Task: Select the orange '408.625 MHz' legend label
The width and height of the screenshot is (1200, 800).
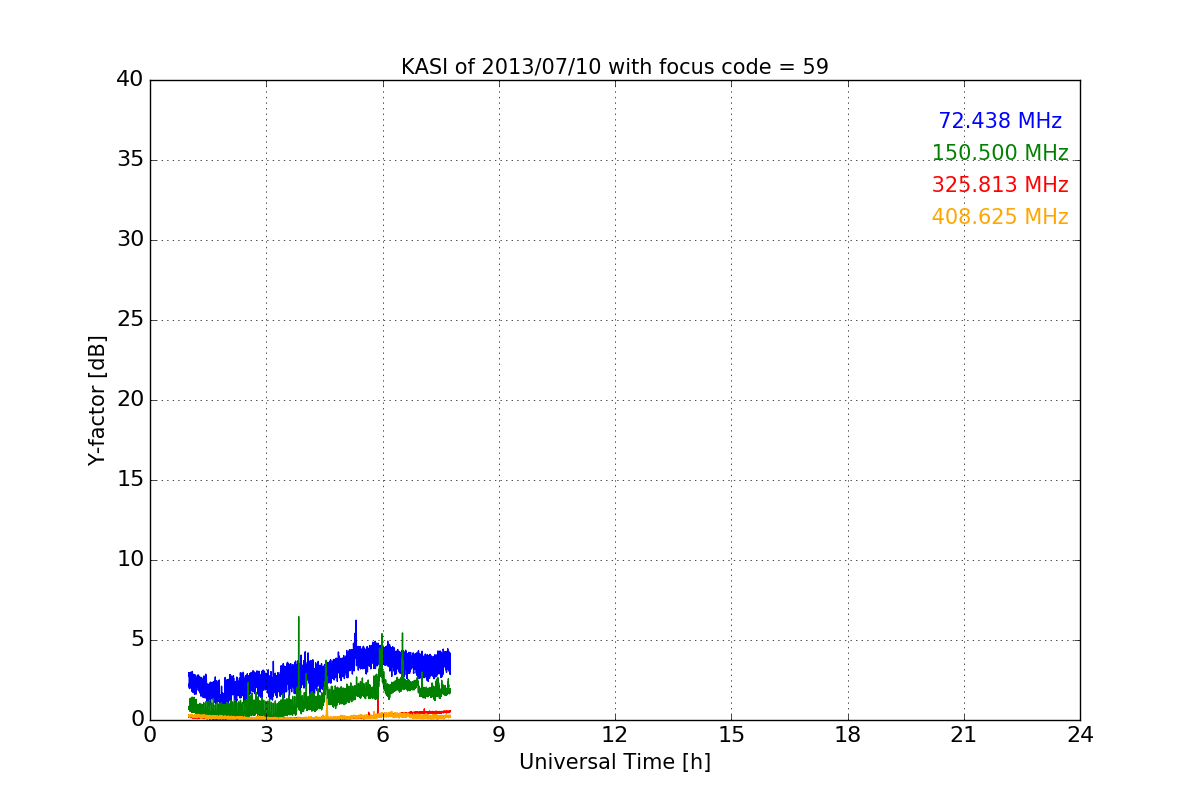Action: tap(1000, 217)
